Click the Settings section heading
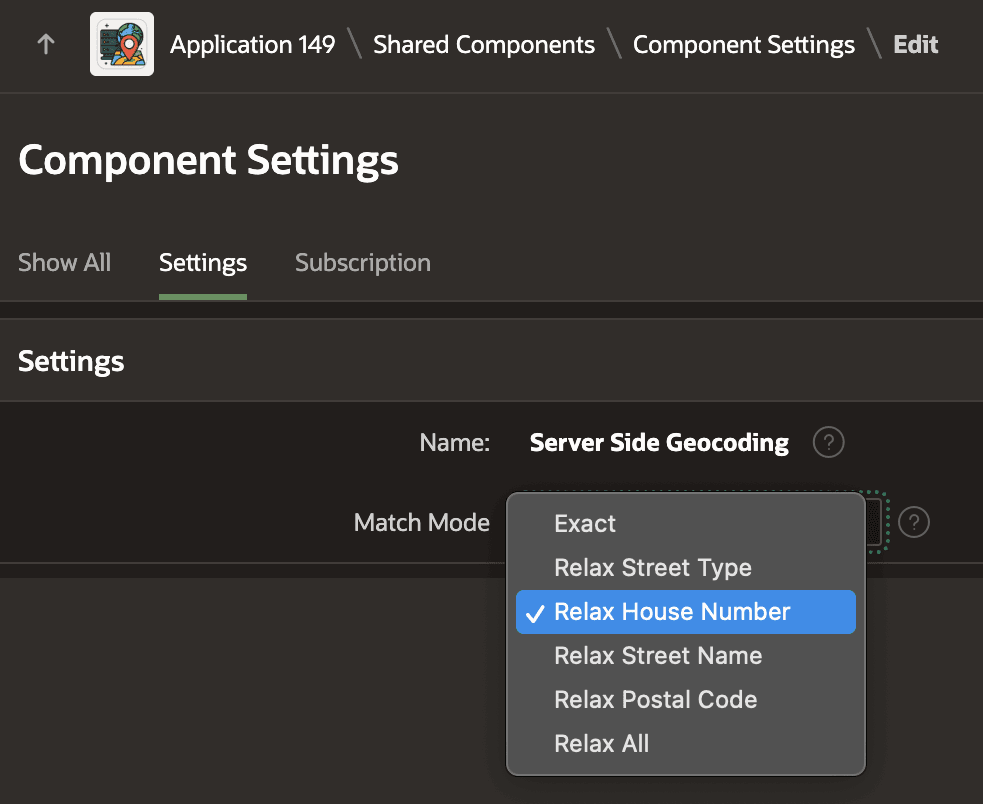 coord(71,361)
